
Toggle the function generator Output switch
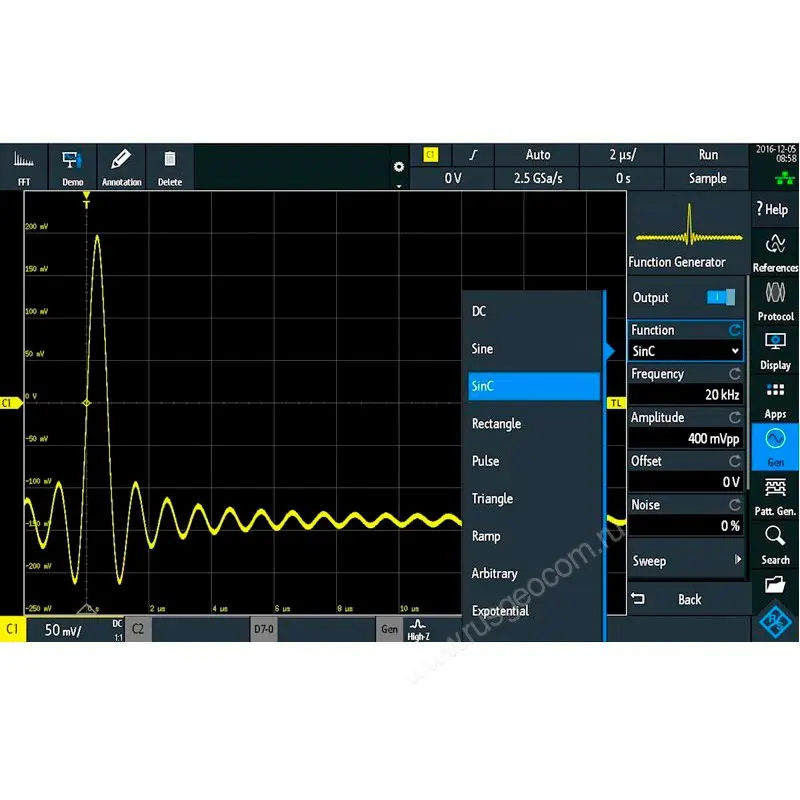pyautogui.click(x=720, y=297)
